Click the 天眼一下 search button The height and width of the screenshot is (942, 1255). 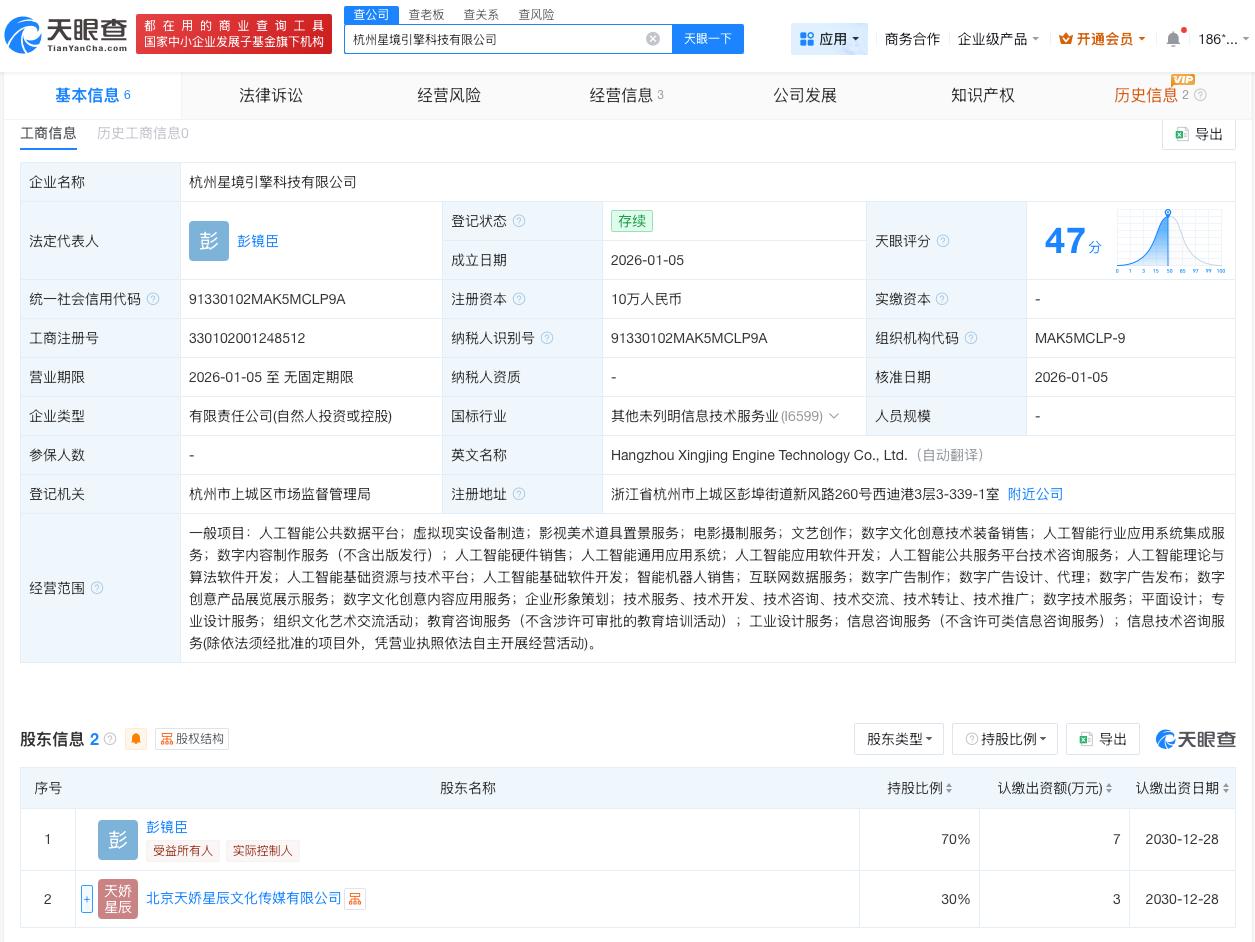click(x=707, y=39)
